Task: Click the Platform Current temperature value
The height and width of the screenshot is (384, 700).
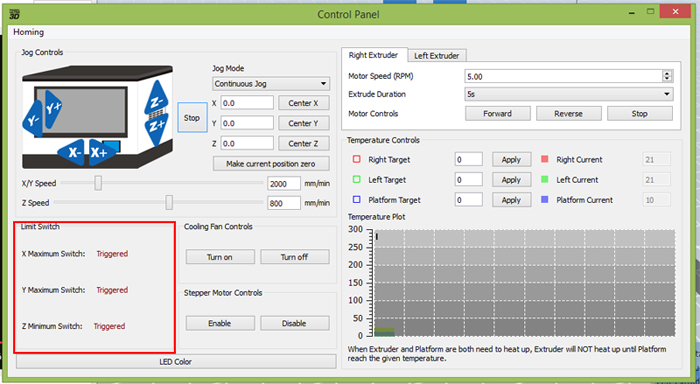Action: 657,200
